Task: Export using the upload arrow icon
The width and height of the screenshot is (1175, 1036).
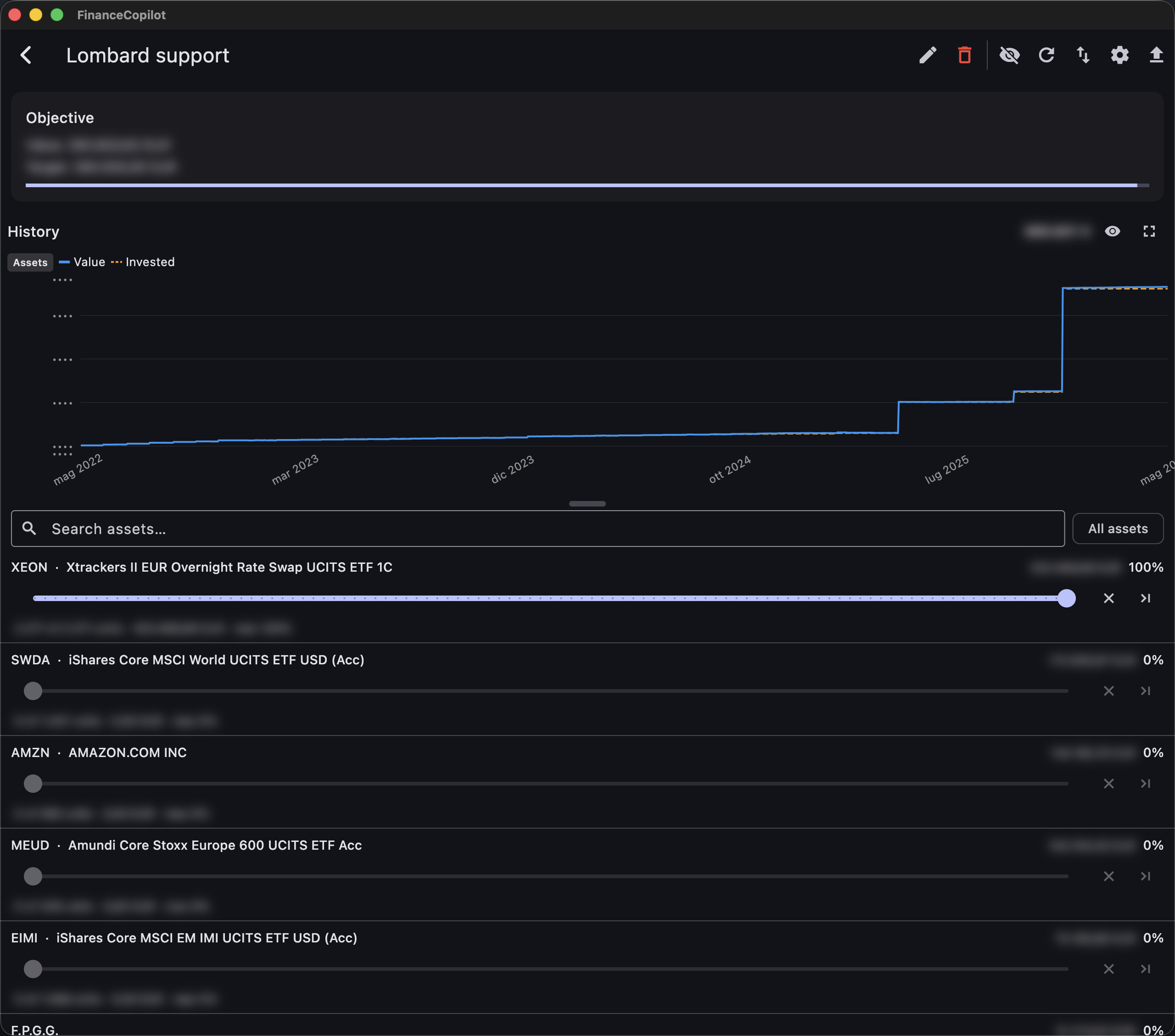Action: coord(1156,55)
